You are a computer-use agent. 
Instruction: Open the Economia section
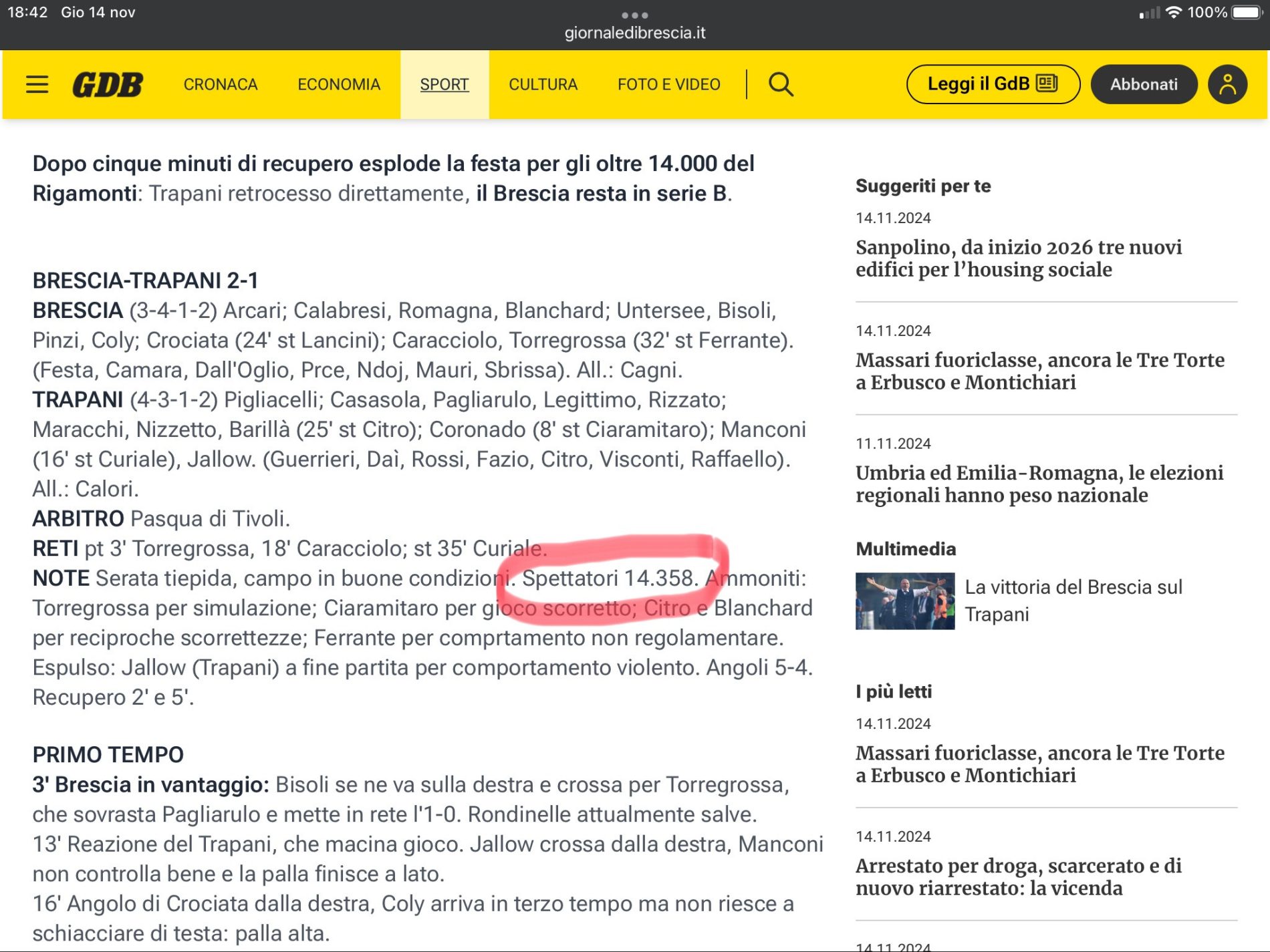[339, 85]
